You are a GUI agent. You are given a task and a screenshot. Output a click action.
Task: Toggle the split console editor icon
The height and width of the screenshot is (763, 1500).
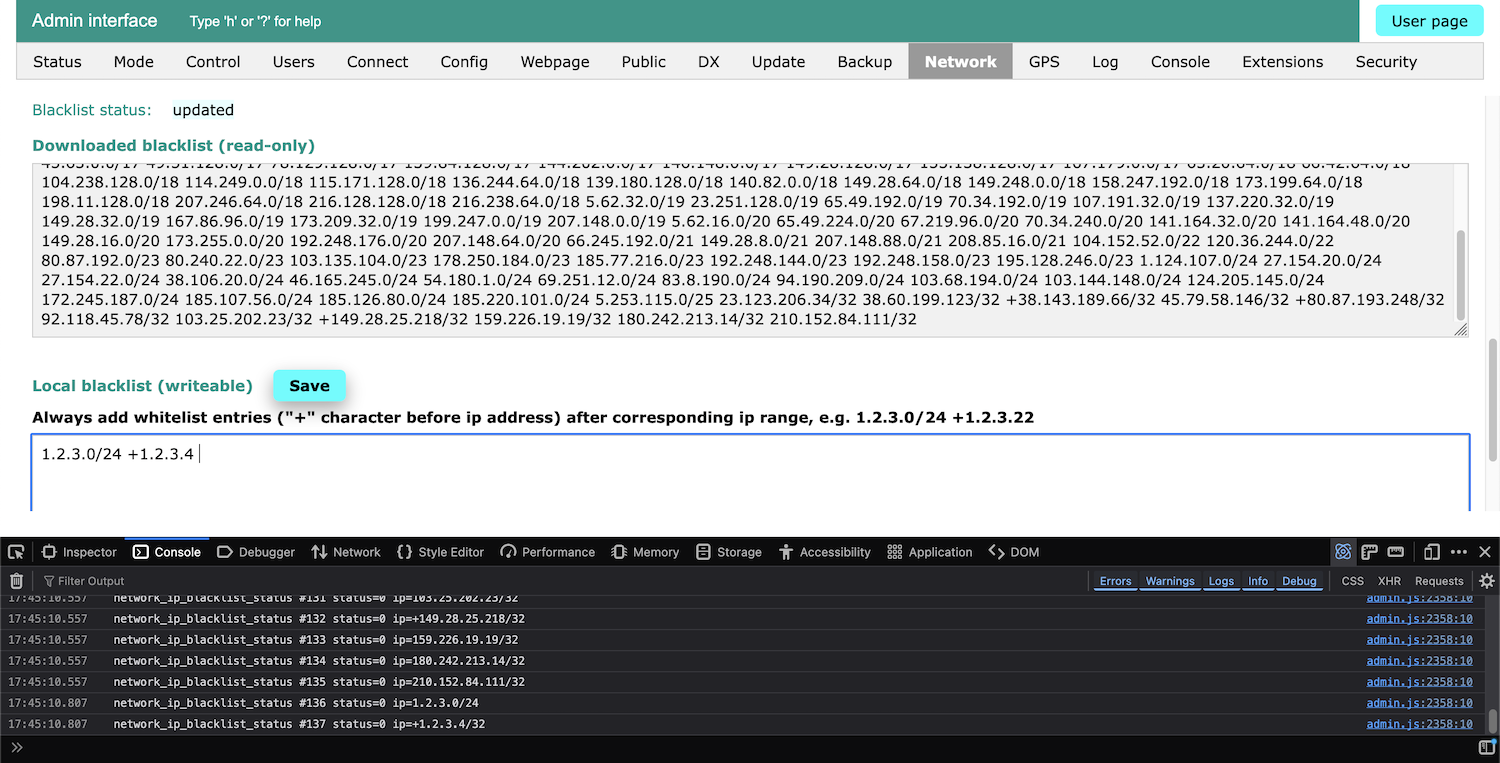coord(1486,748)
